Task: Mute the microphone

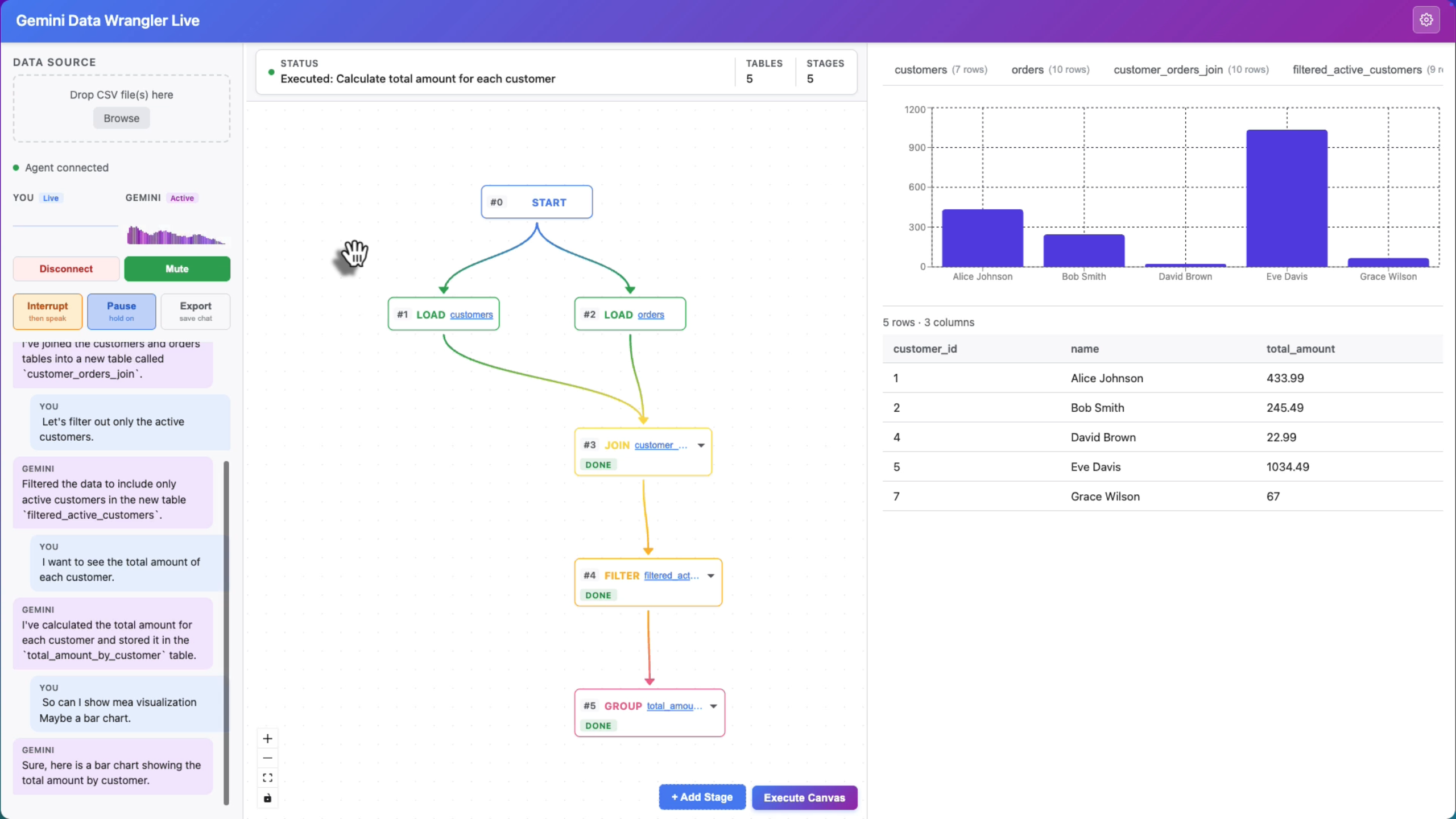Action: tap(177, 268)
